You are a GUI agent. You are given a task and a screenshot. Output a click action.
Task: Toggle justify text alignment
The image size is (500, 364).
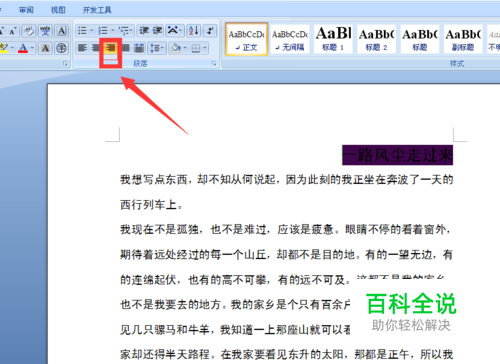125,48
